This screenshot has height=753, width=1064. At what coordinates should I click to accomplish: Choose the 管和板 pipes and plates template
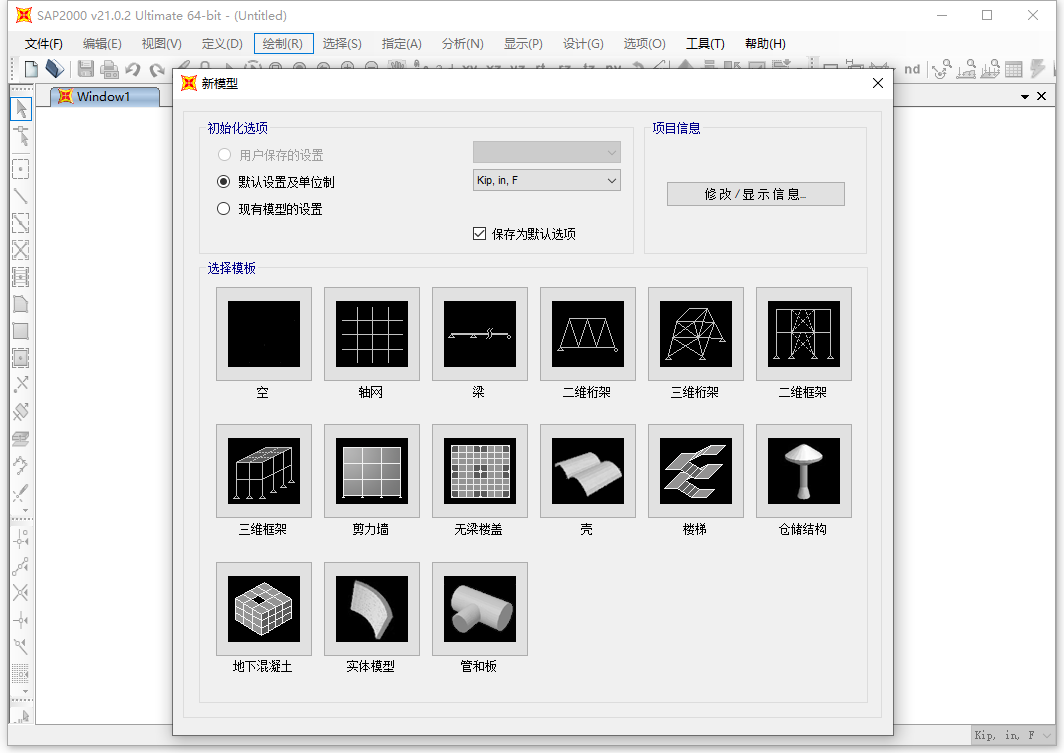[480, 609]
